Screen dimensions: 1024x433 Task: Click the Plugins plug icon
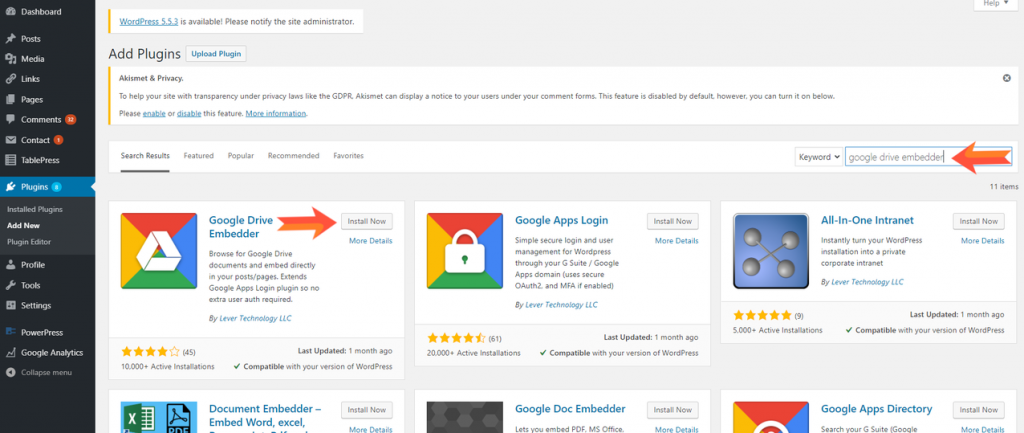[10, 187]
